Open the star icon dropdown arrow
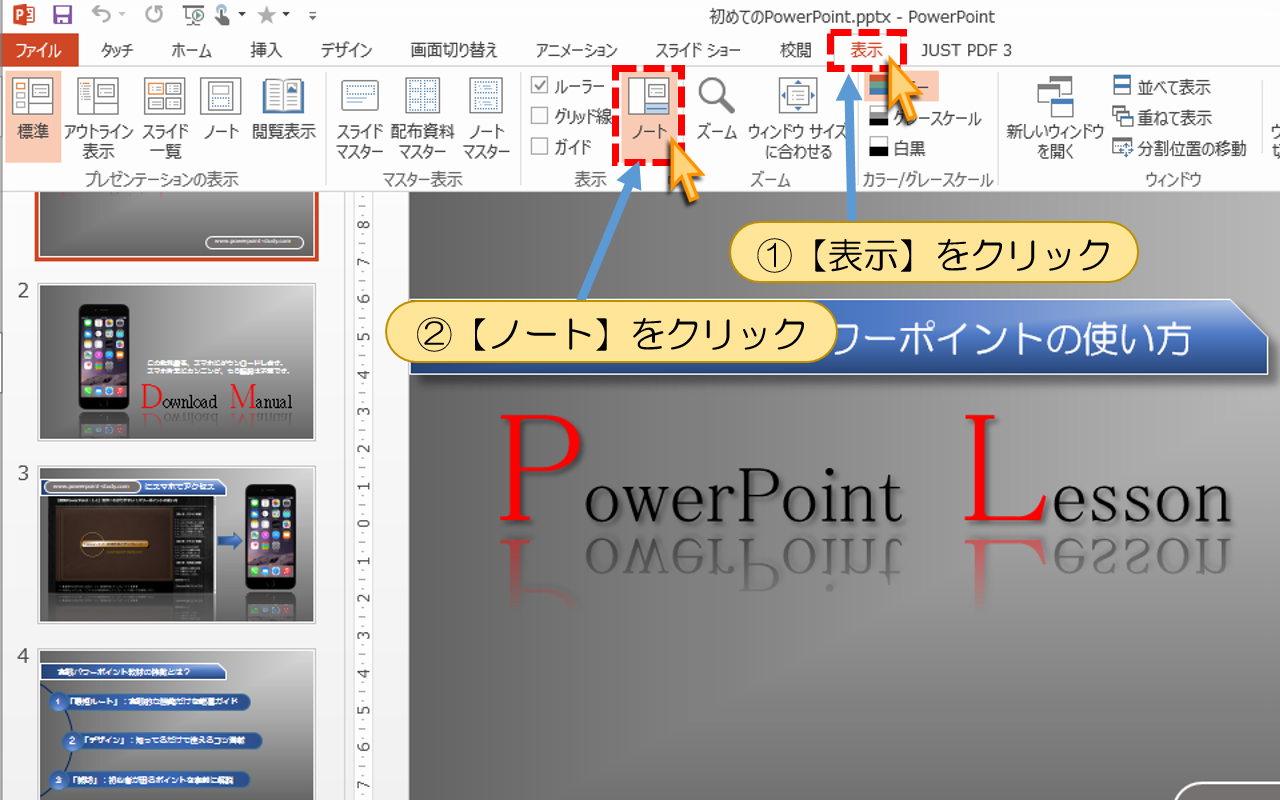 [287, 16]
